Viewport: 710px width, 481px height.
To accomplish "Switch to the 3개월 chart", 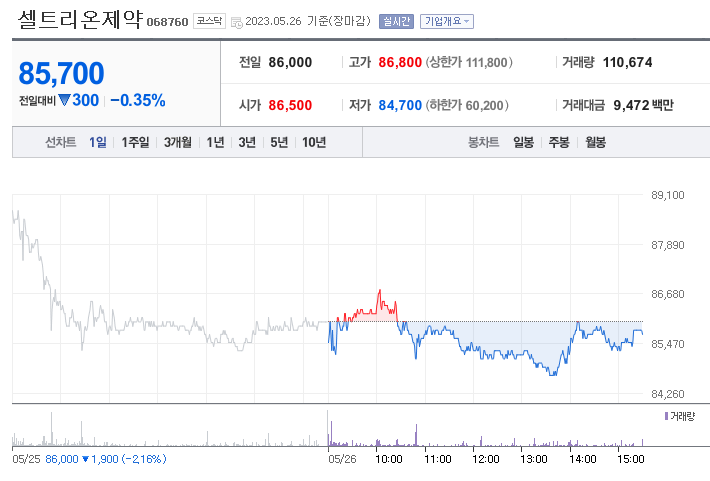I will tap(178, 142).
